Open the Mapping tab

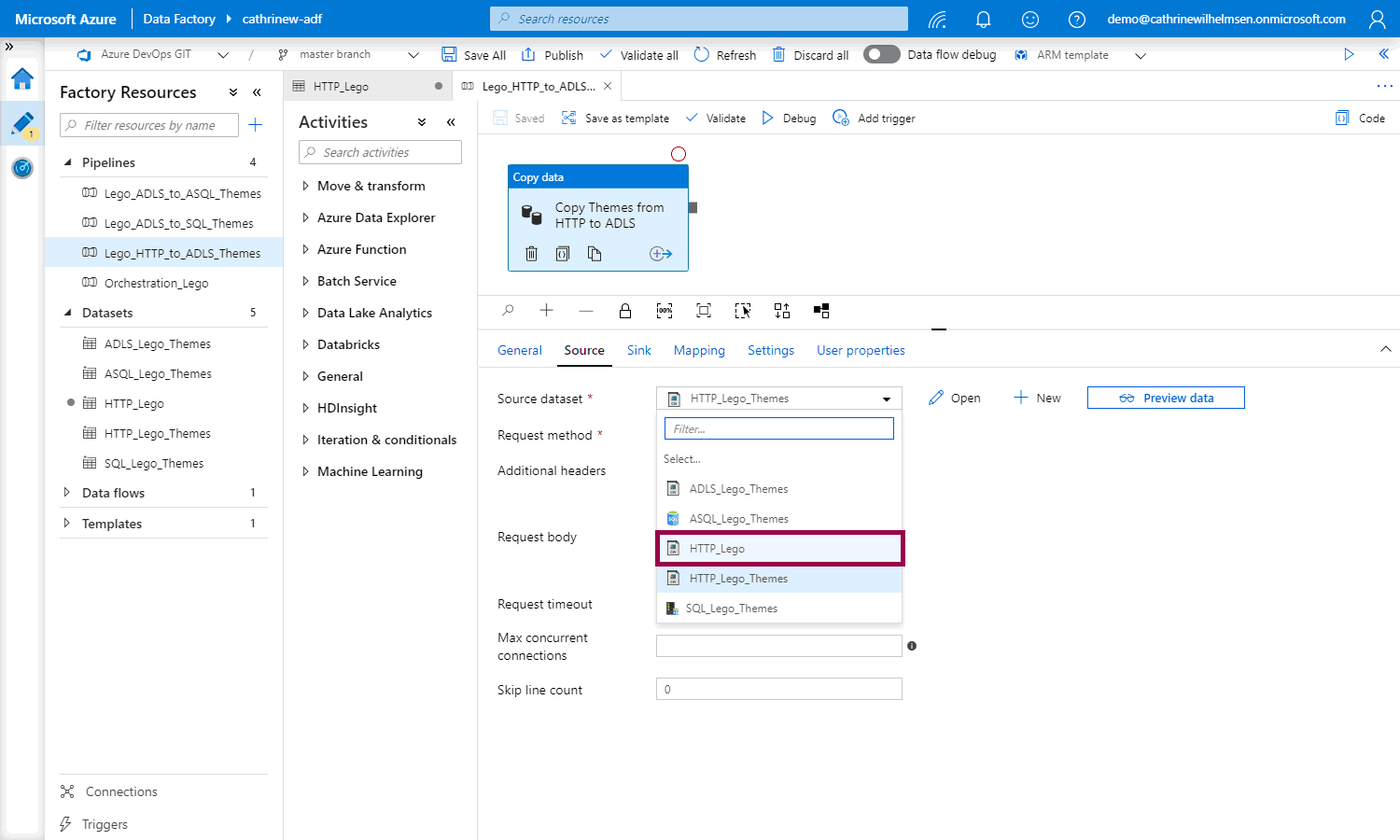click(x=699, y=350)
